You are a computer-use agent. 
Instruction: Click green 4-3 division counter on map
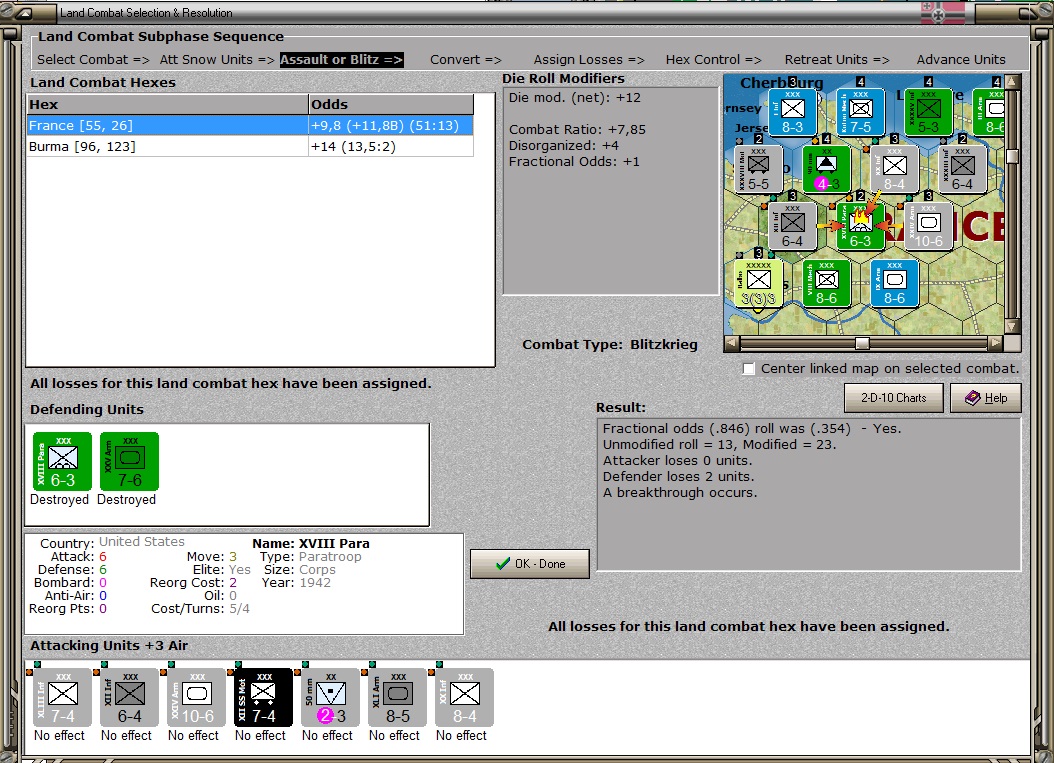click(826, 169)
